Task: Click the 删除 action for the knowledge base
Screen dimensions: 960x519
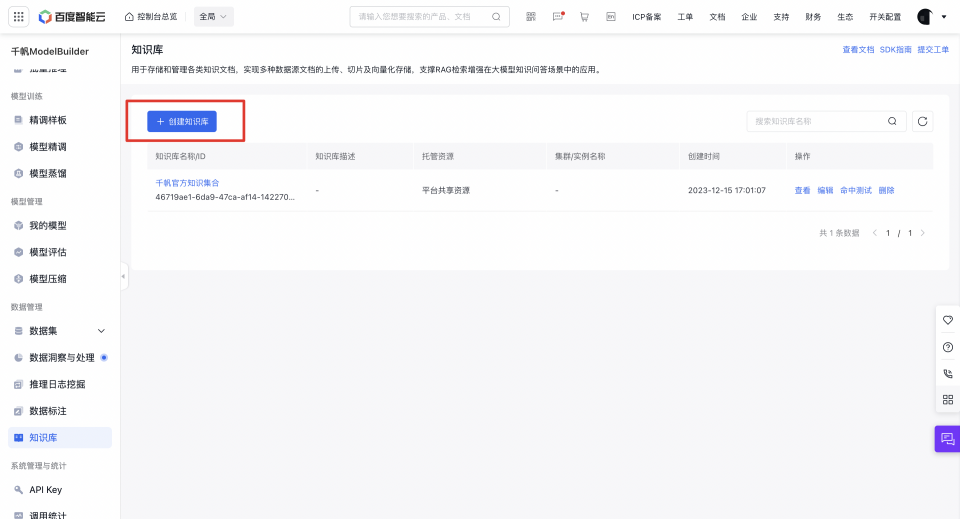Action: tap(886, 190)
